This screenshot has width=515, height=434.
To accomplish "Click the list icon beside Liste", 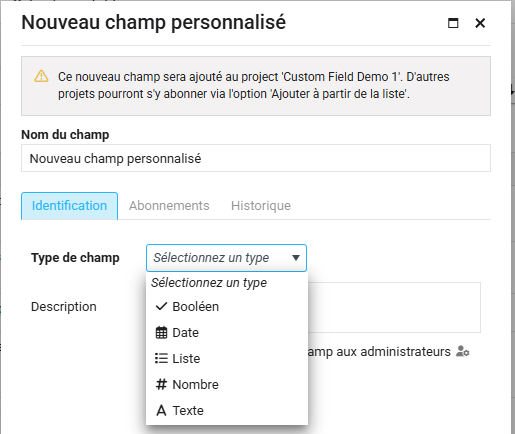I will pyautogui.click(x=161, y=358).
